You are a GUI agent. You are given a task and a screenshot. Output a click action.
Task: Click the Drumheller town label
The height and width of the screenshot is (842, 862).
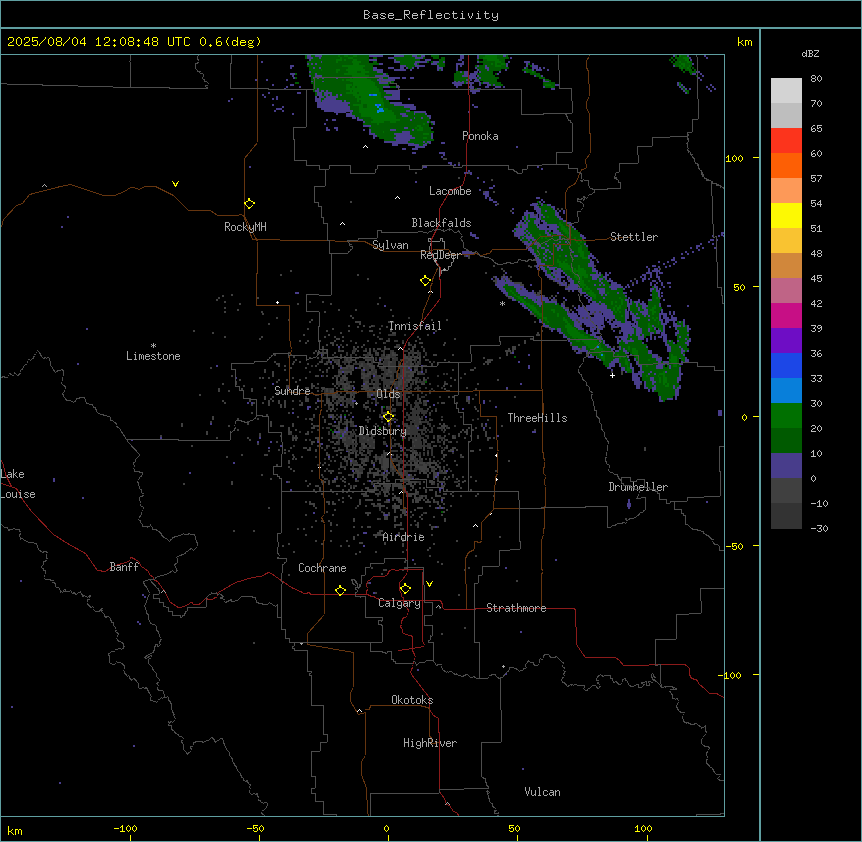[x=638, y=487]
